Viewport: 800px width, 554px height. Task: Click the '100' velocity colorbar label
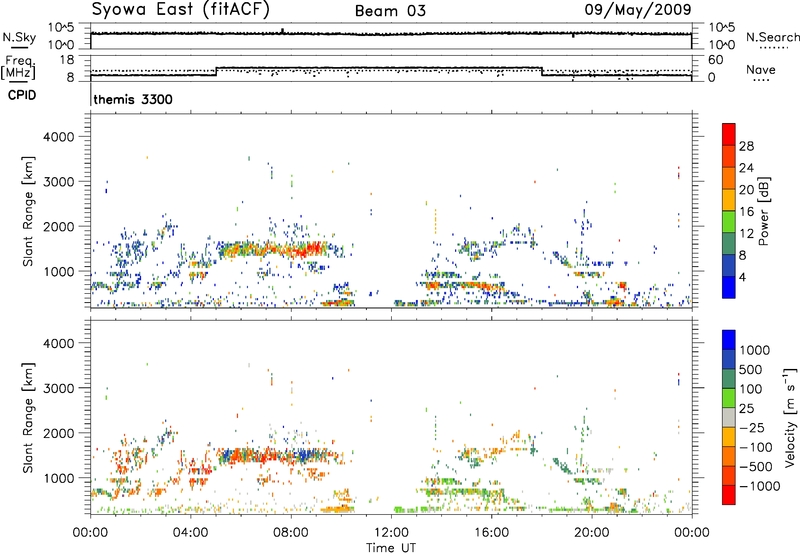pos(751,389)
